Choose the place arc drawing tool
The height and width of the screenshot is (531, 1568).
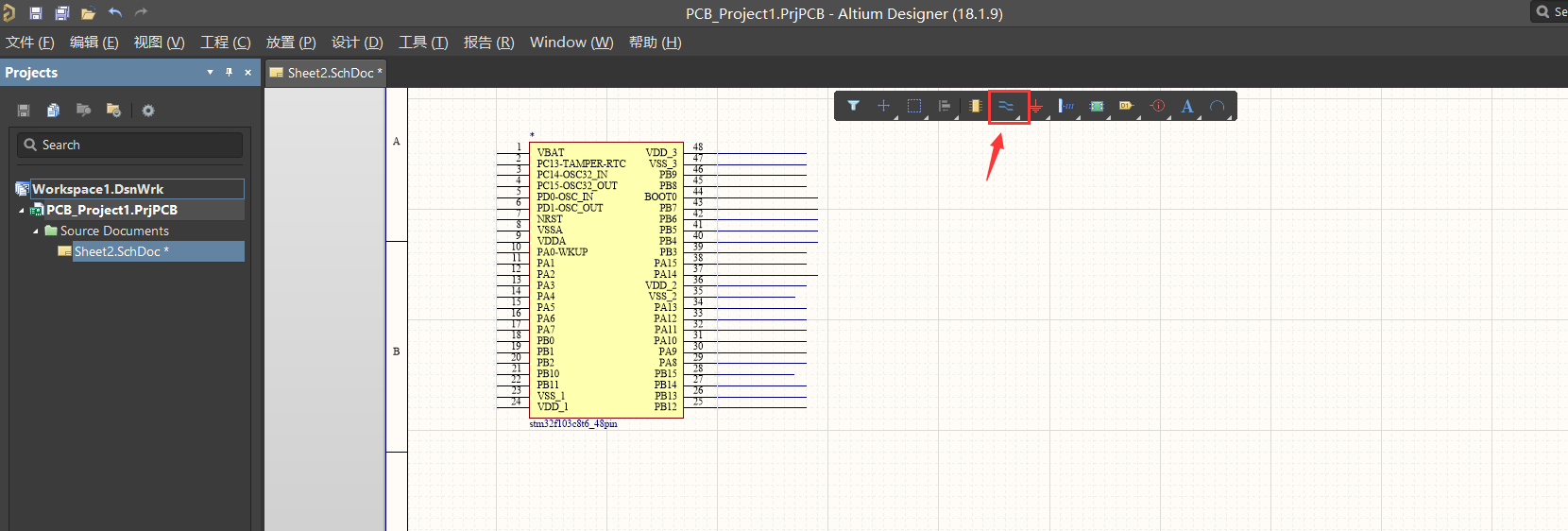coord(1218,106)
